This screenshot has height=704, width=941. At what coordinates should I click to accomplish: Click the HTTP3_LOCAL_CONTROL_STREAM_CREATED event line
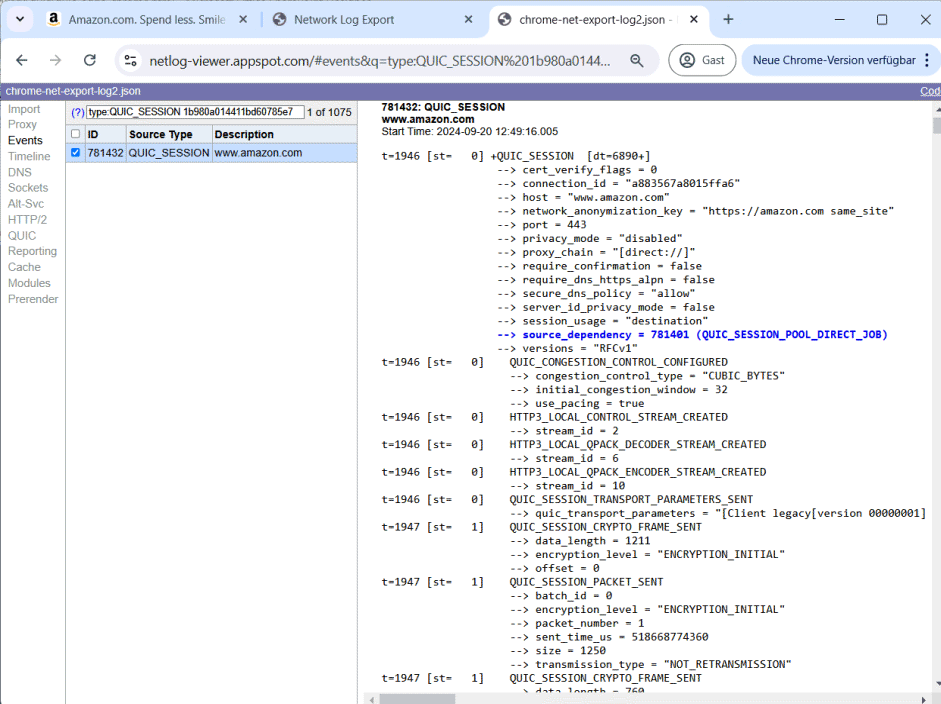coord(618,417)
